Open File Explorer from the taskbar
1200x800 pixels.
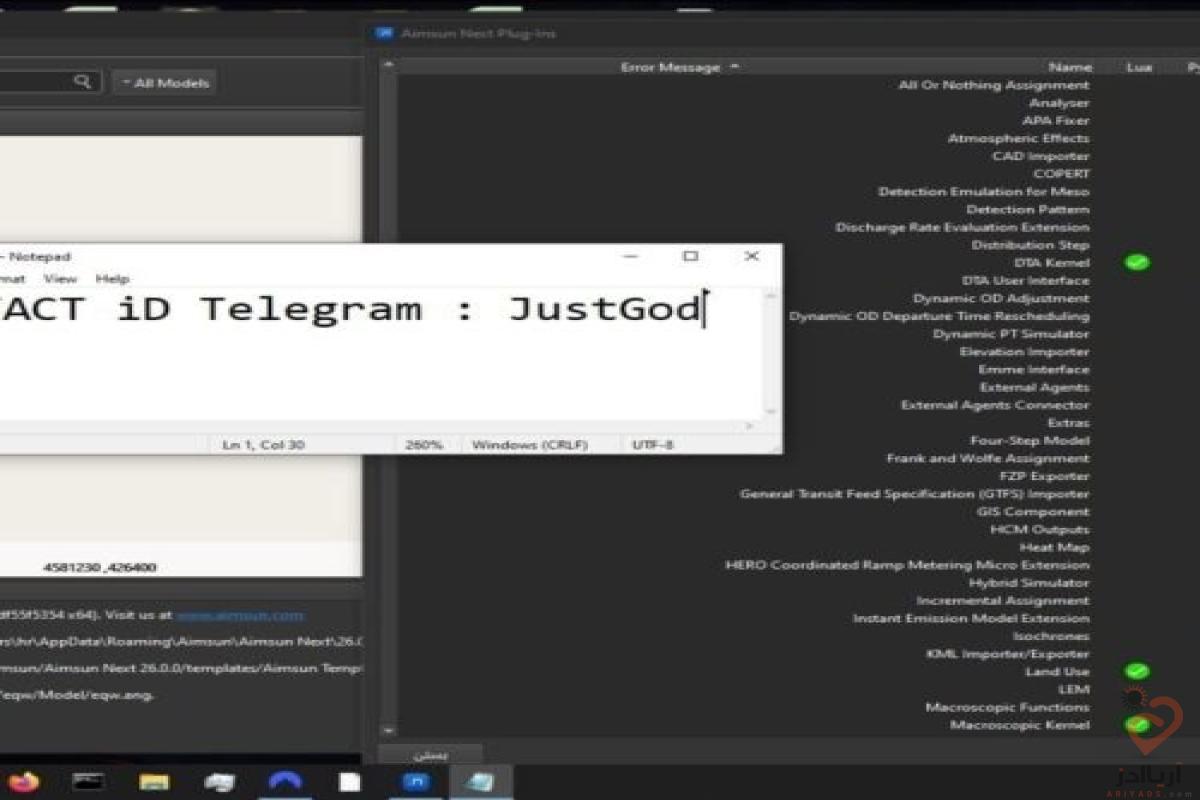pyautogui.click(x=153, y=781)
